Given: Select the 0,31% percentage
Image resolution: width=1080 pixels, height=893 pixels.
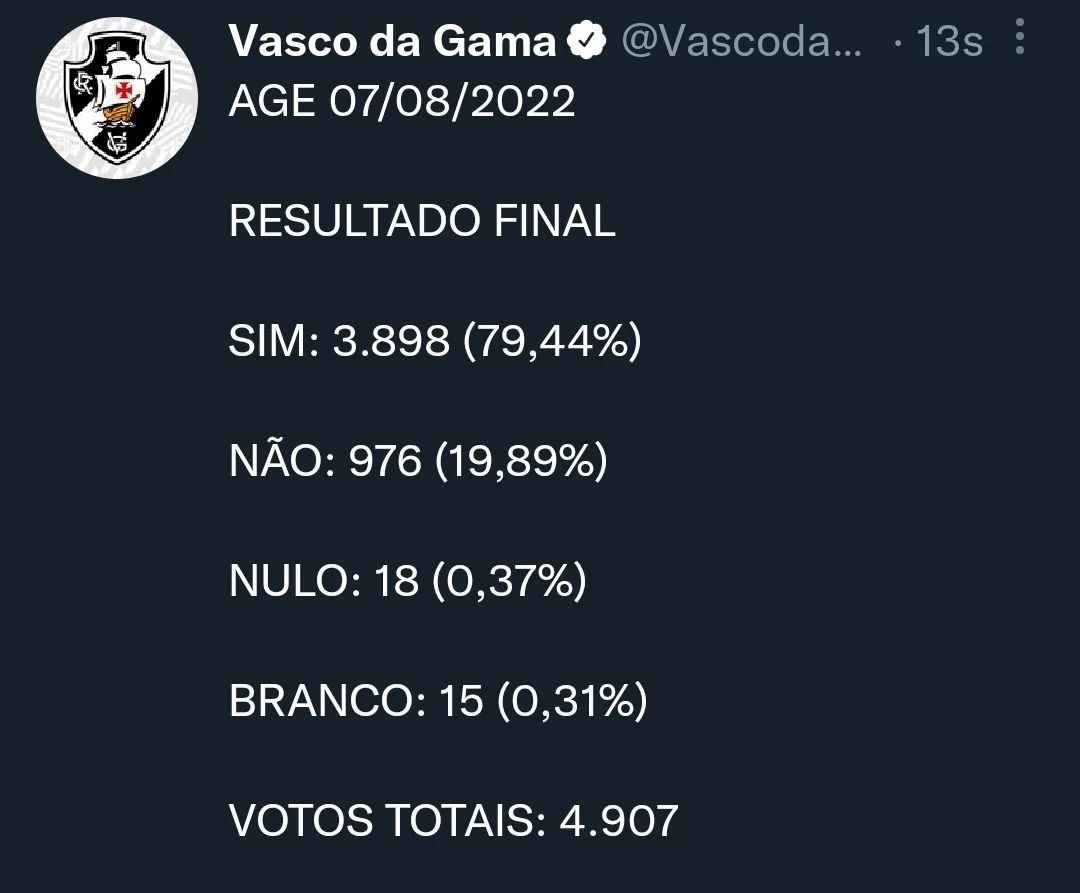Looking at the screenshot, I should pyautogui.click(x=571, y=702).
